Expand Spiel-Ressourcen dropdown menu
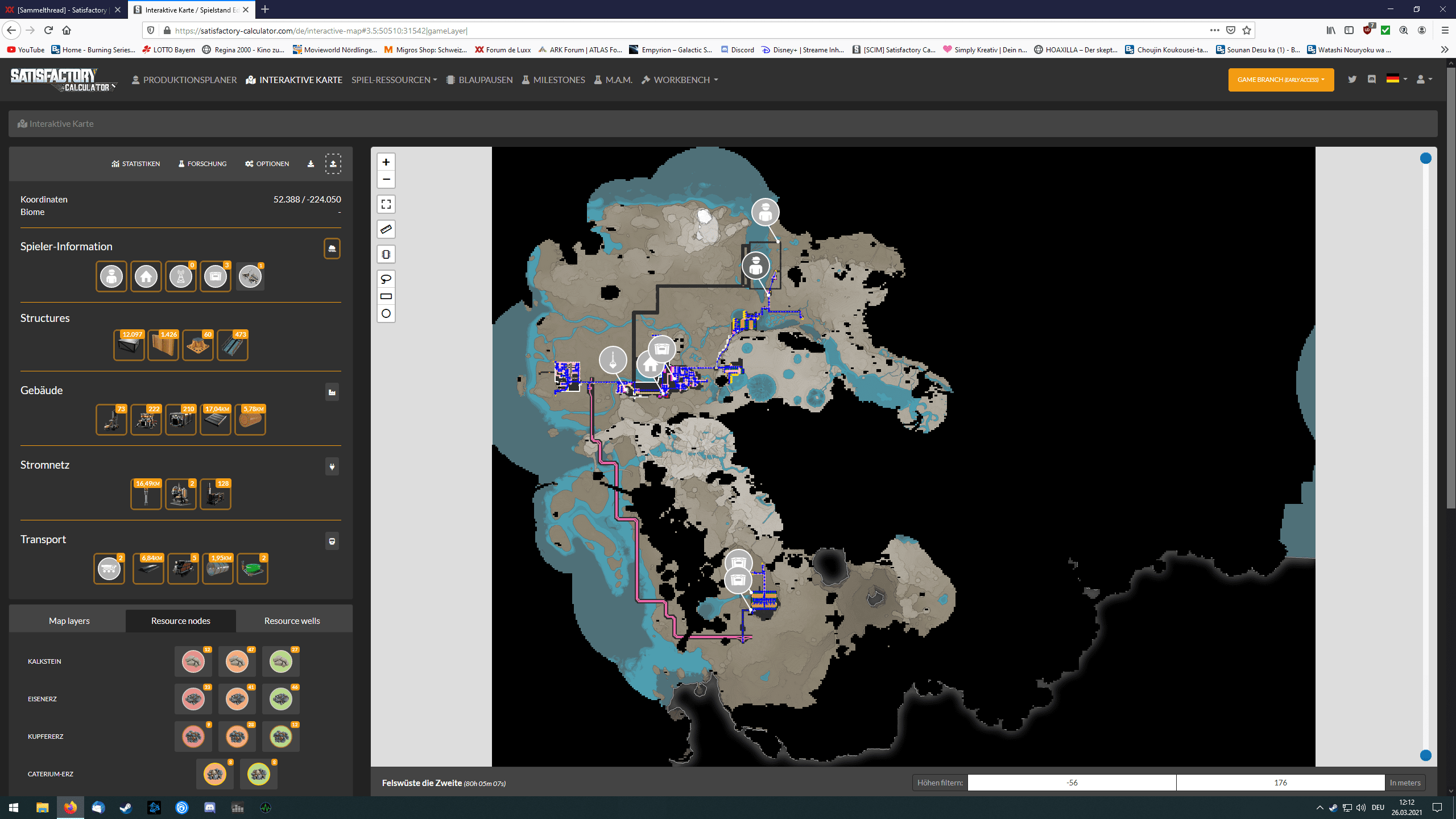 click(394, 80)
